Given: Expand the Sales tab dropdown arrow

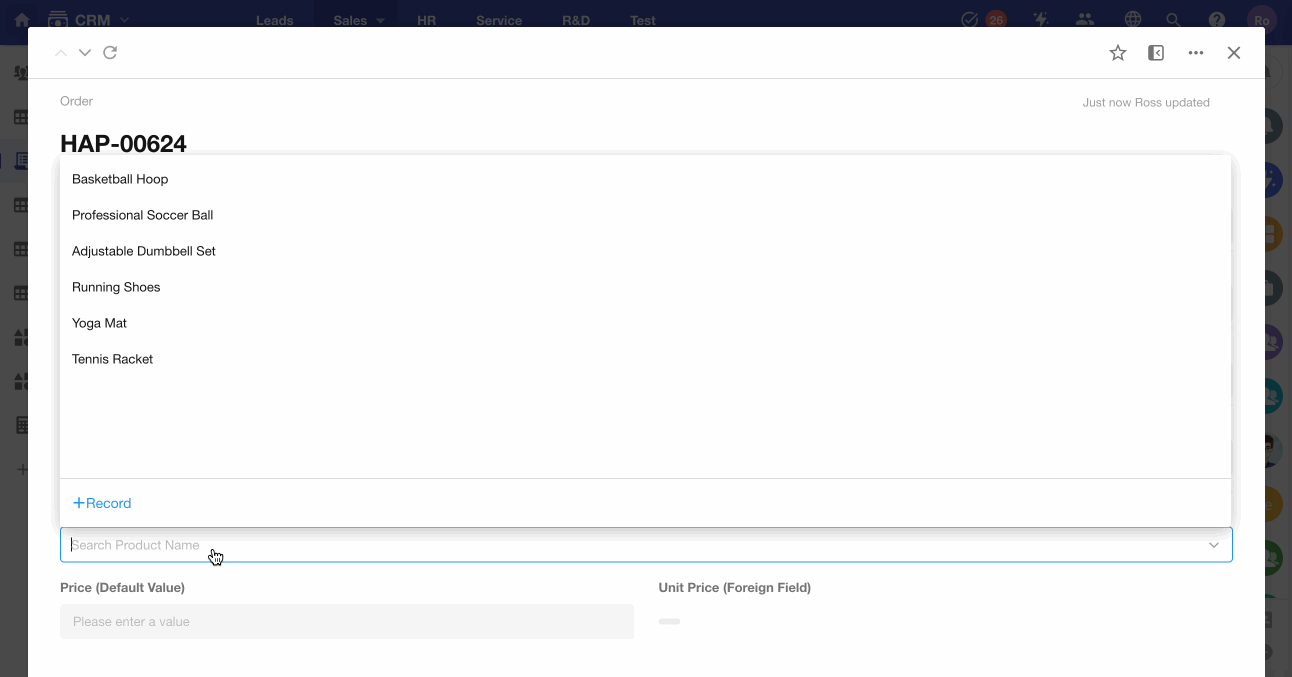Looking at the screenshot, I should pos(380,20).
